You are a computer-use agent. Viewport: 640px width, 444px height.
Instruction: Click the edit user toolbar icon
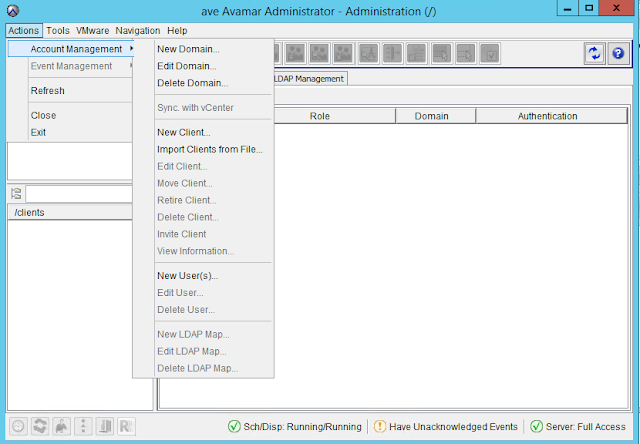point(319,53)
